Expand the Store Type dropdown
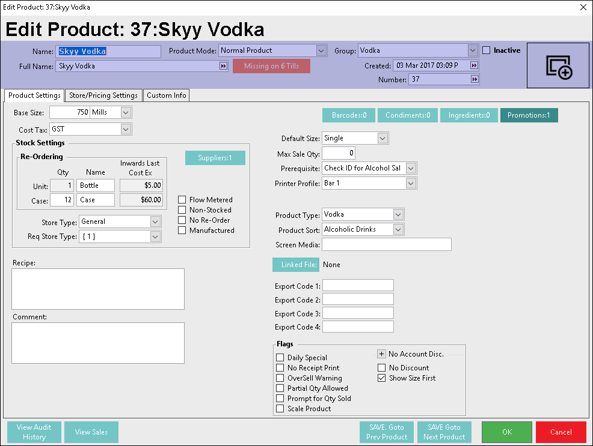 155,222
